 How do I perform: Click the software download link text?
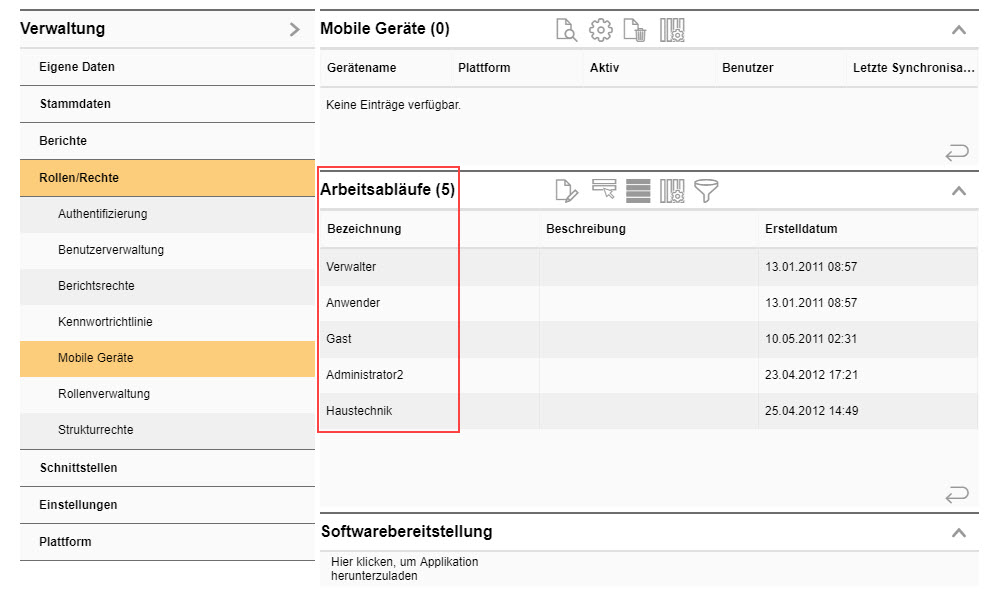(x=404, y=569)
